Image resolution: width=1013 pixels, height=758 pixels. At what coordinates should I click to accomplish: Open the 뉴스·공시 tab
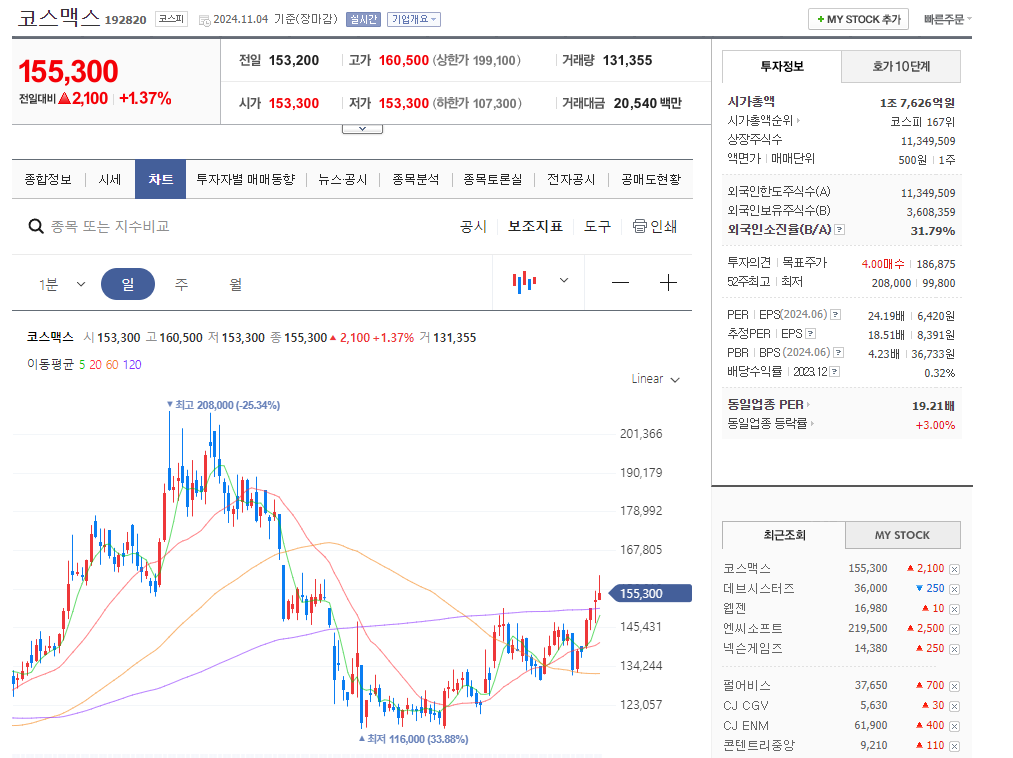click(342, 179)
